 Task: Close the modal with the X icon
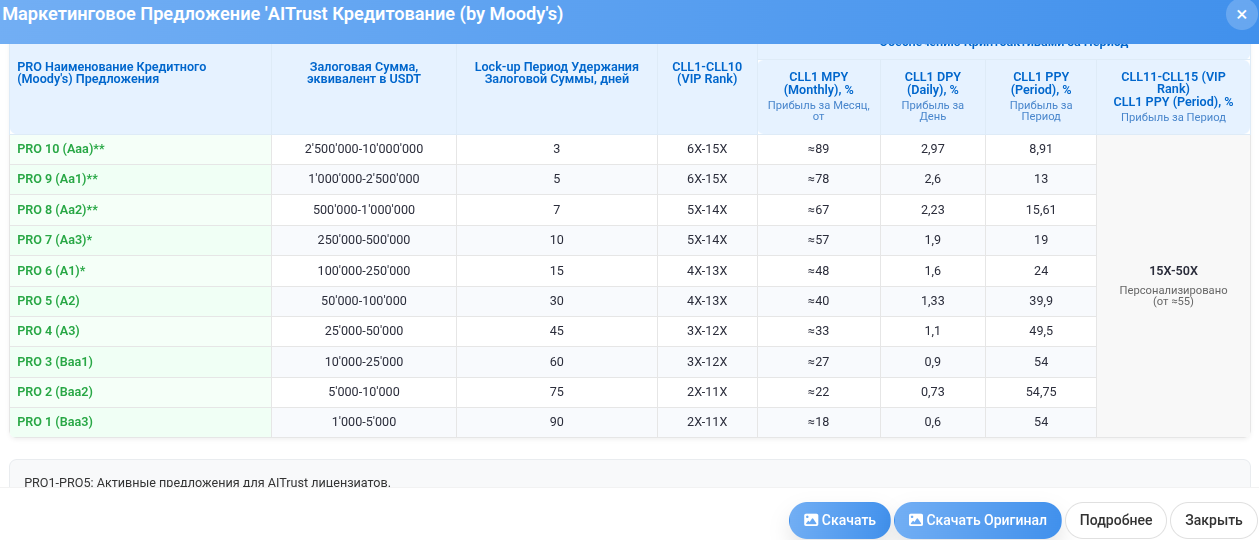[1240, 14]
